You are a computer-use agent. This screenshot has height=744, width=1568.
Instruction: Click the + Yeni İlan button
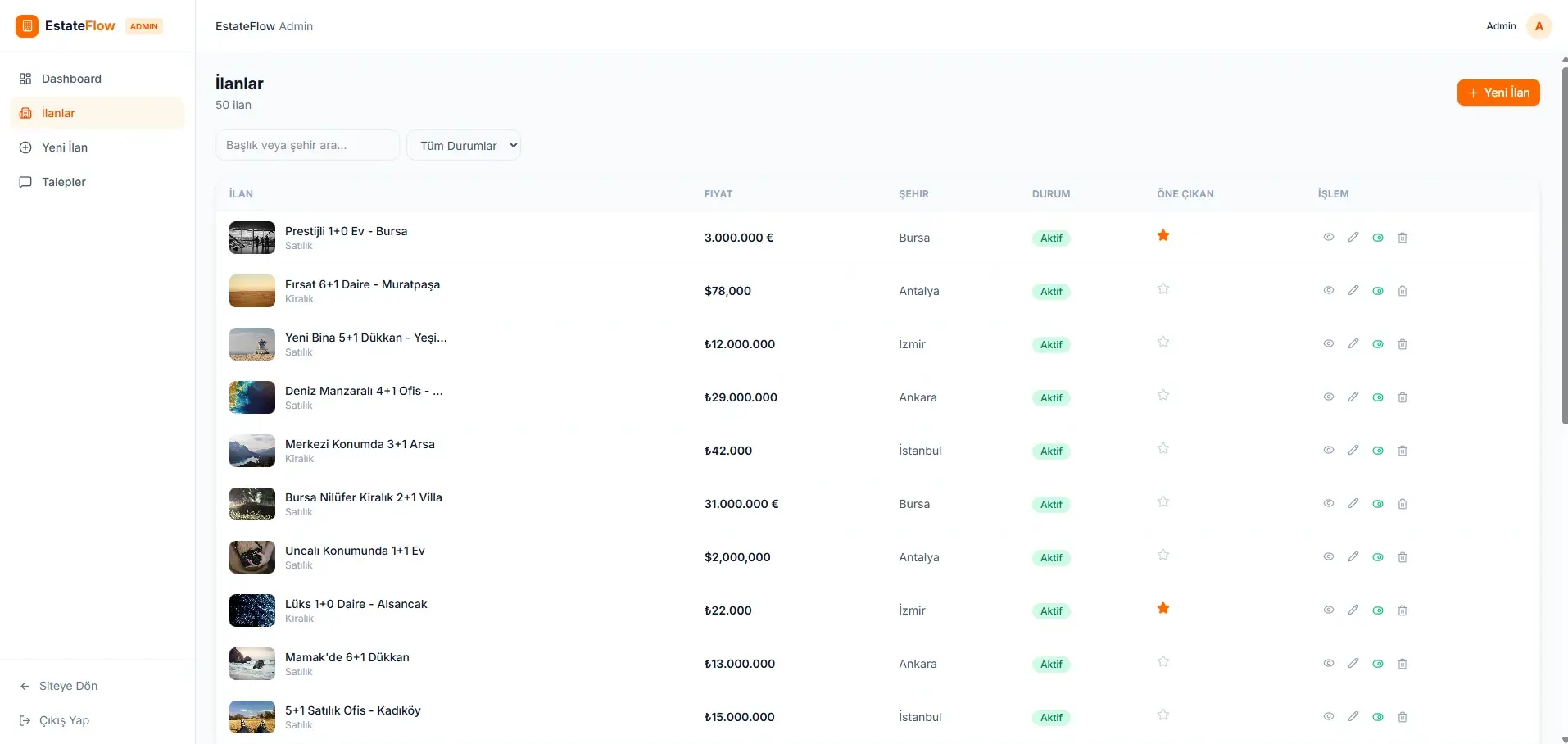1498,93
